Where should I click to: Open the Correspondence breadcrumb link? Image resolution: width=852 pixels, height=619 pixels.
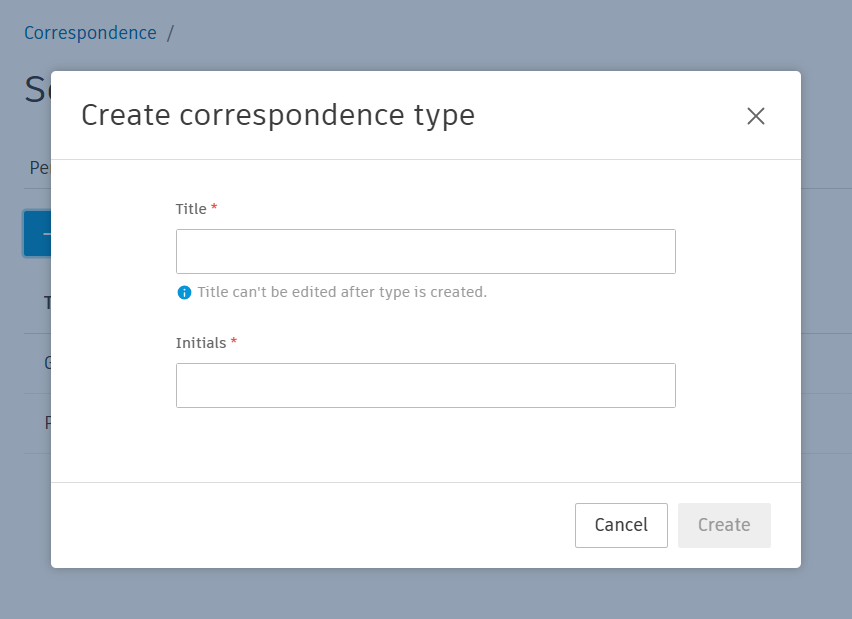(x=90, y=33)
